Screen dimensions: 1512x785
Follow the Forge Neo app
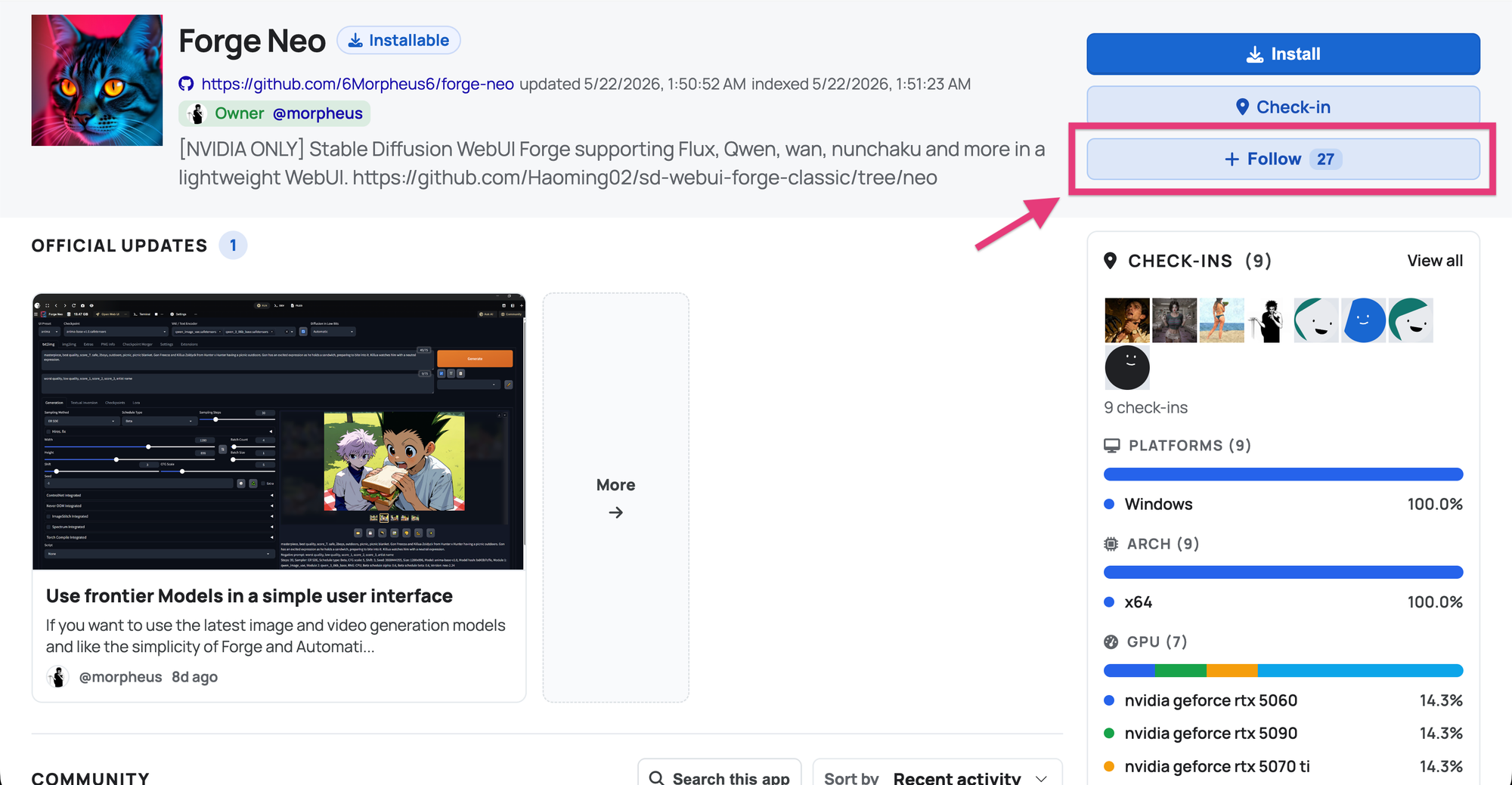(x=1283, y=159)
